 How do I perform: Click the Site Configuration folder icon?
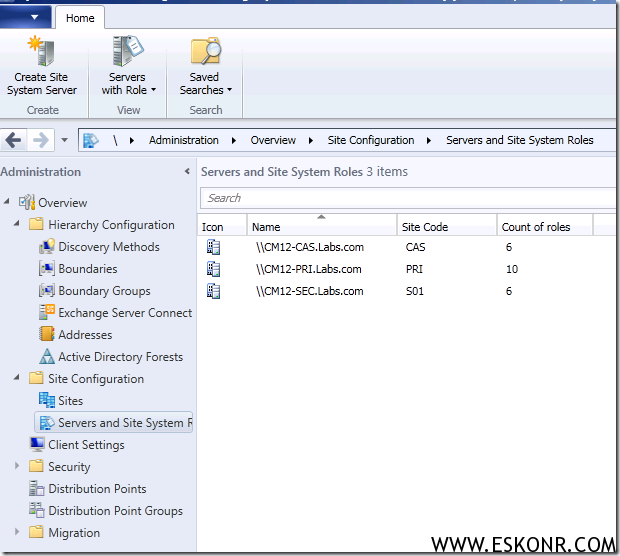[36, 378]
